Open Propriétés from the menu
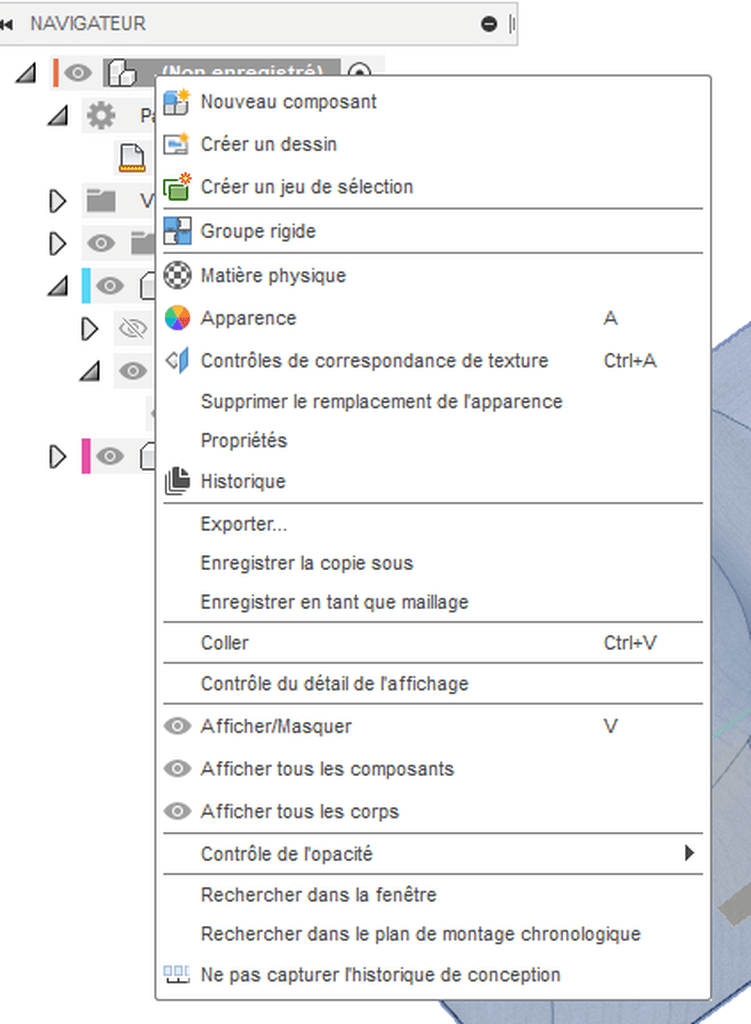 [244, 441]
